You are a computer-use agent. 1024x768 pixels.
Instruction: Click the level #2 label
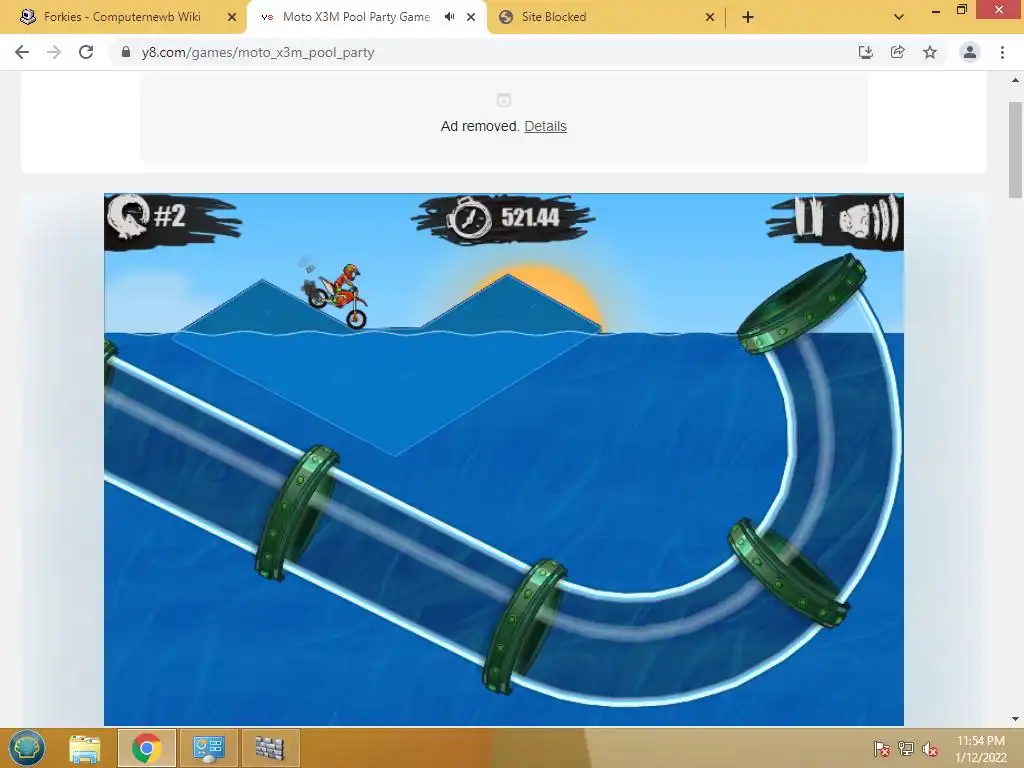coord(170,216)
